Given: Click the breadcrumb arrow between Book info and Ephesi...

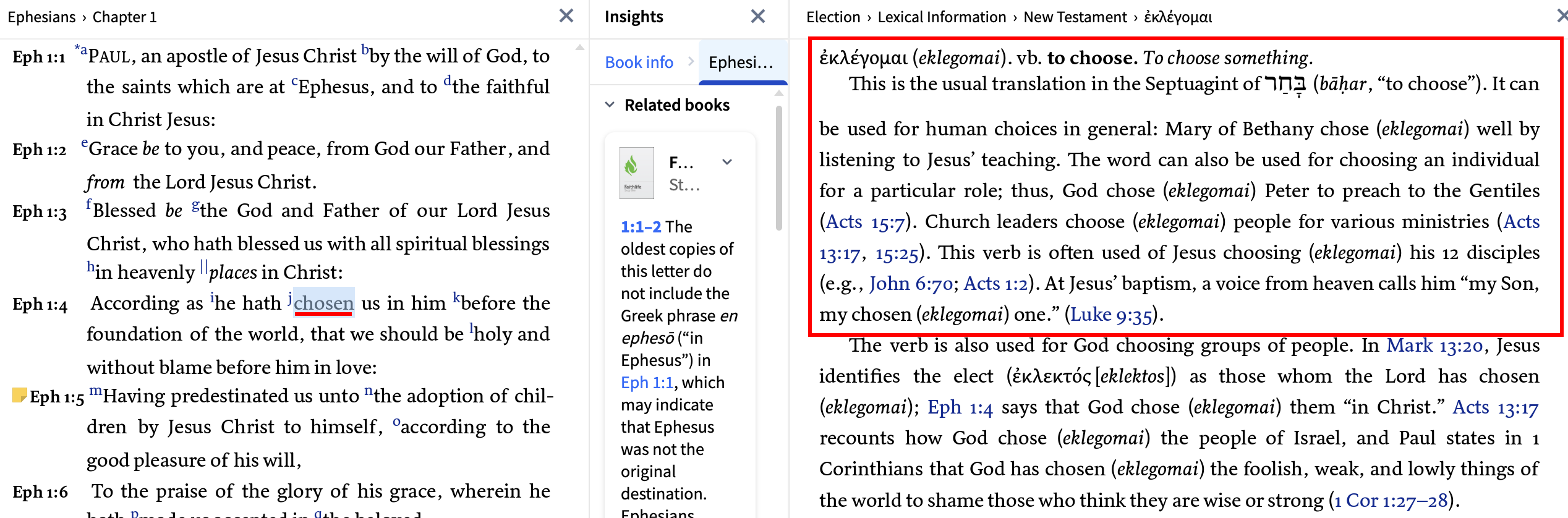Looking at the screenshot, I should click(691, 62).
